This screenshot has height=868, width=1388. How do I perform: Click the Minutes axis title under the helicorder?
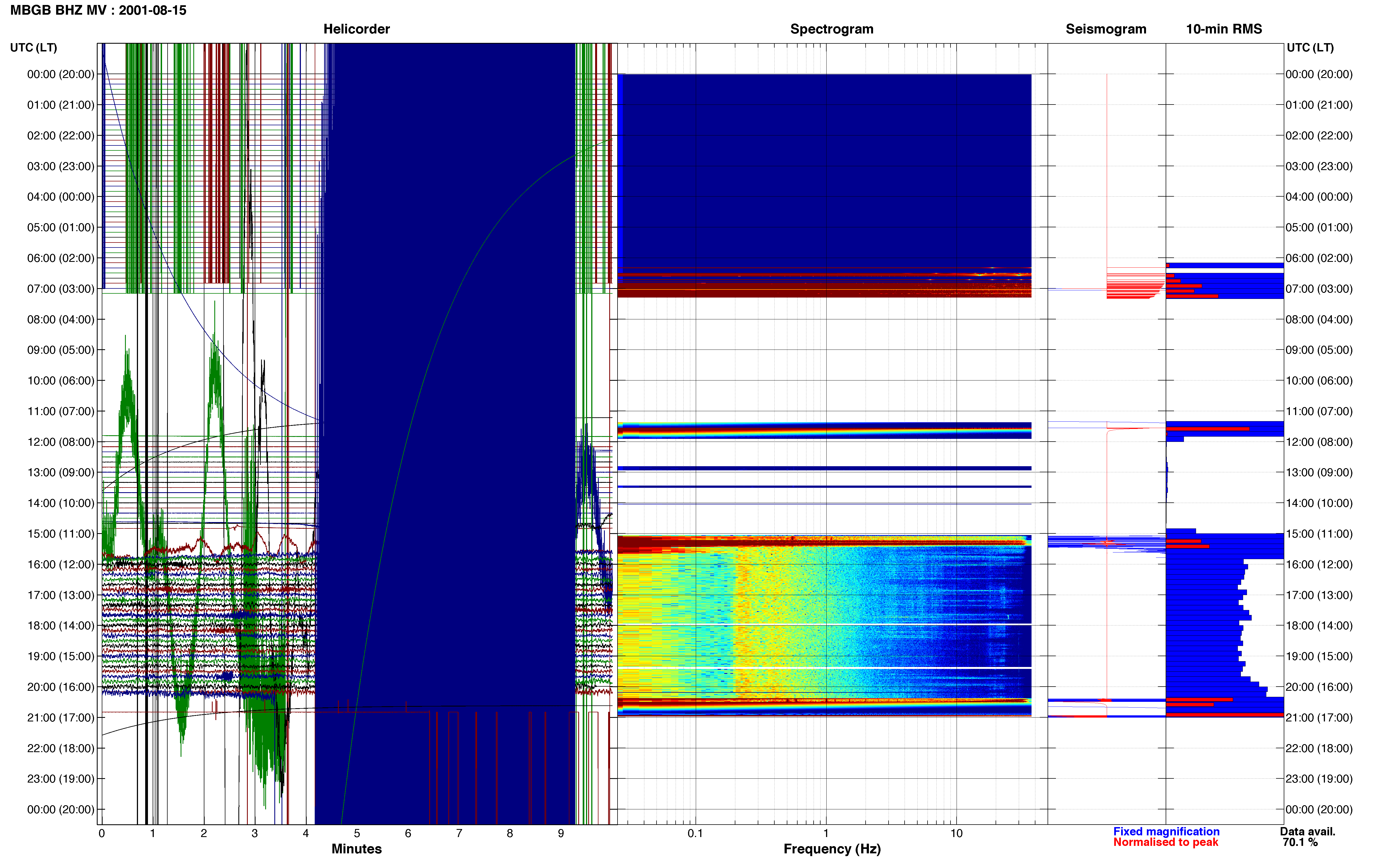tap(356, 849)
